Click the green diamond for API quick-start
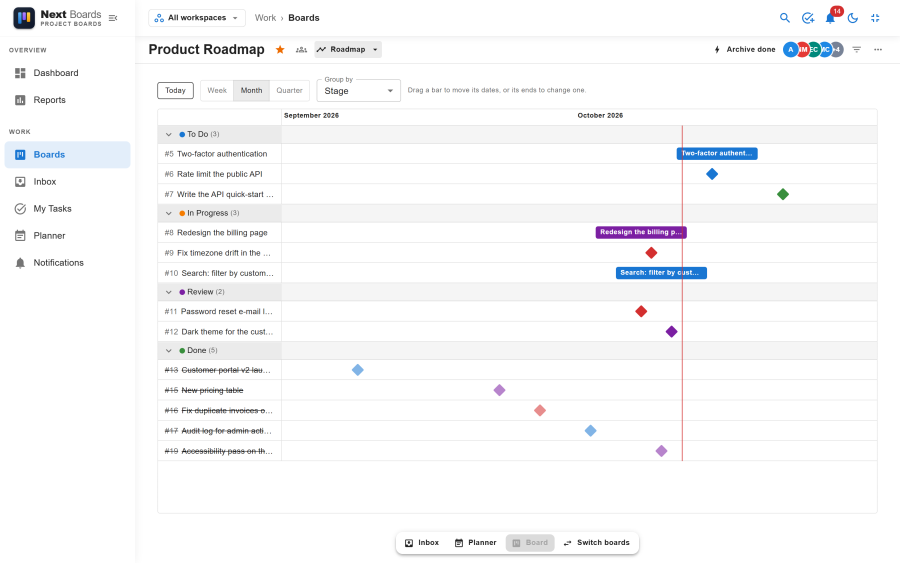 coord(783,194)
